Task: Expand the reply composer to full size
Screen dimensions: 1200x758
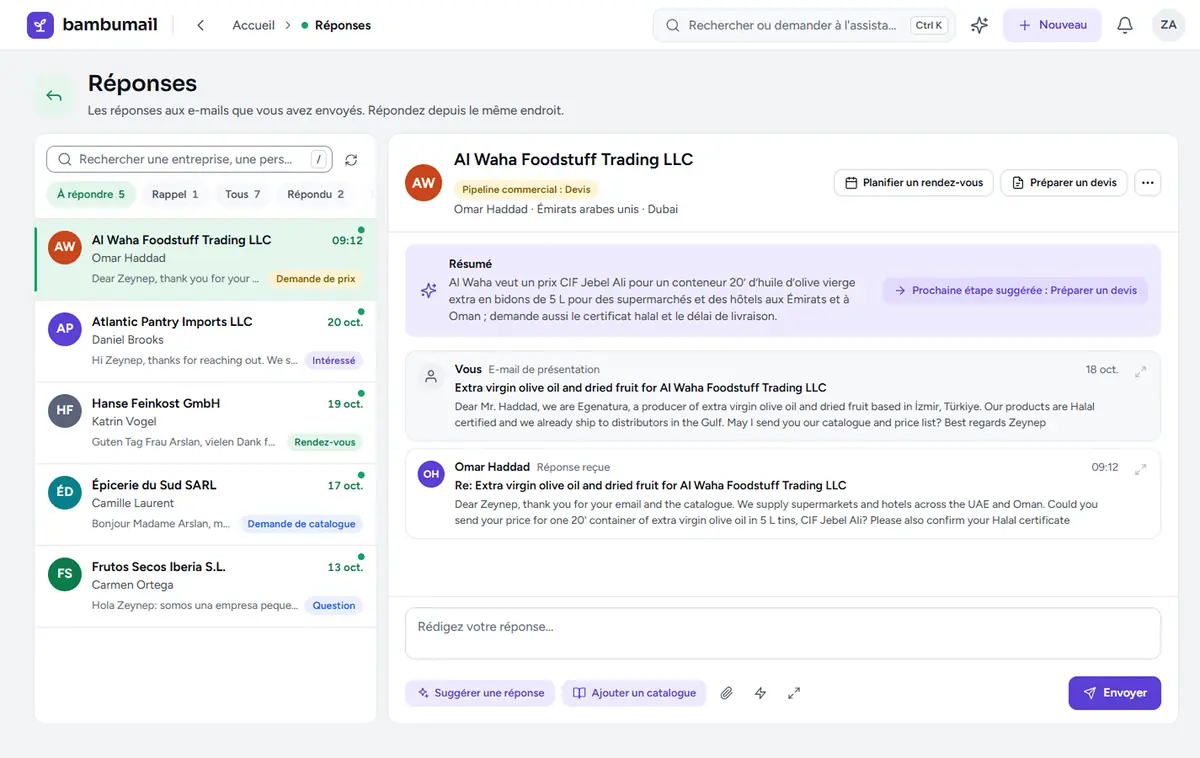Action: 794,693
